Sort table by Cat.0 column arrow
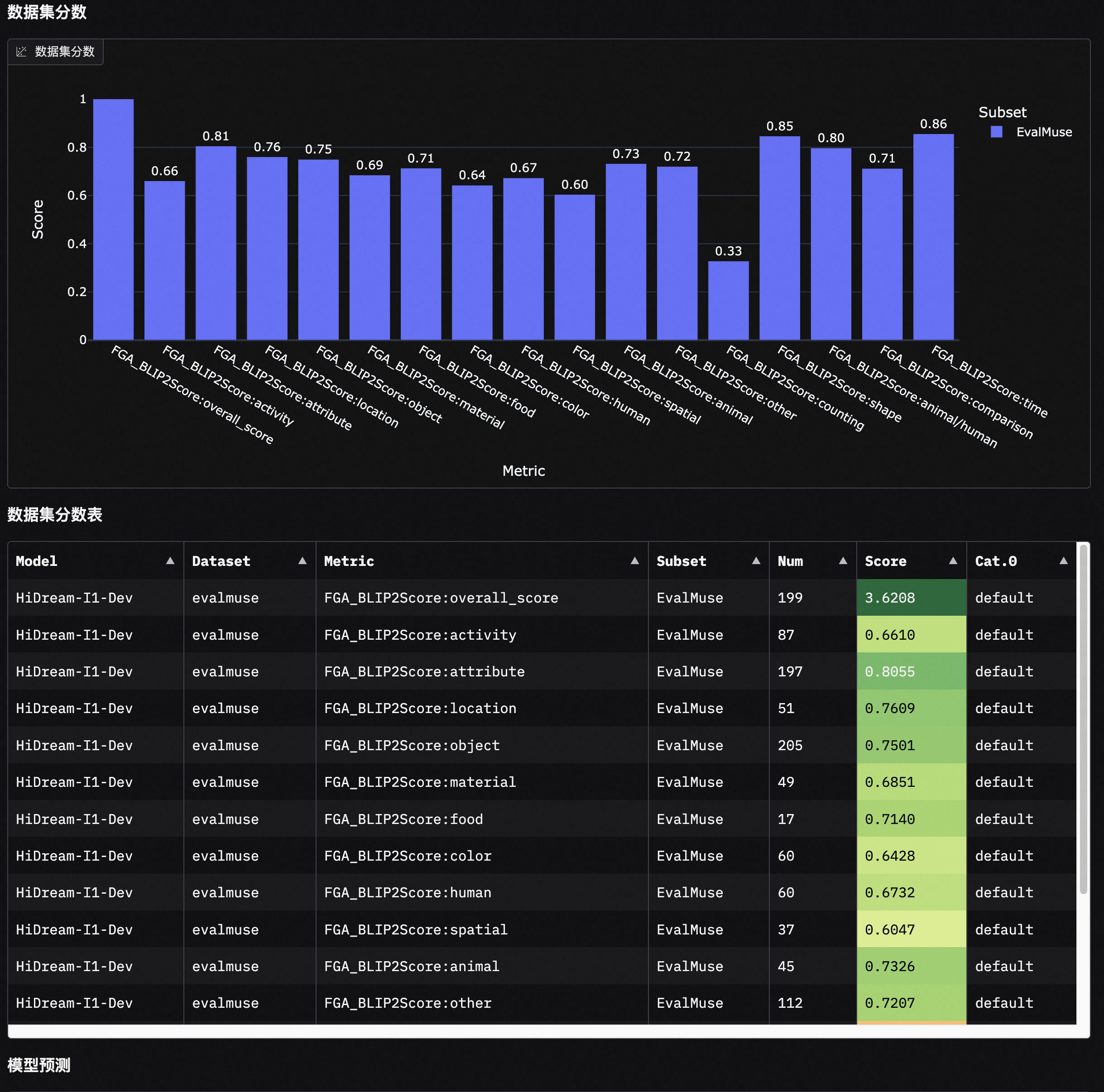 click(x=1063, y=560)
